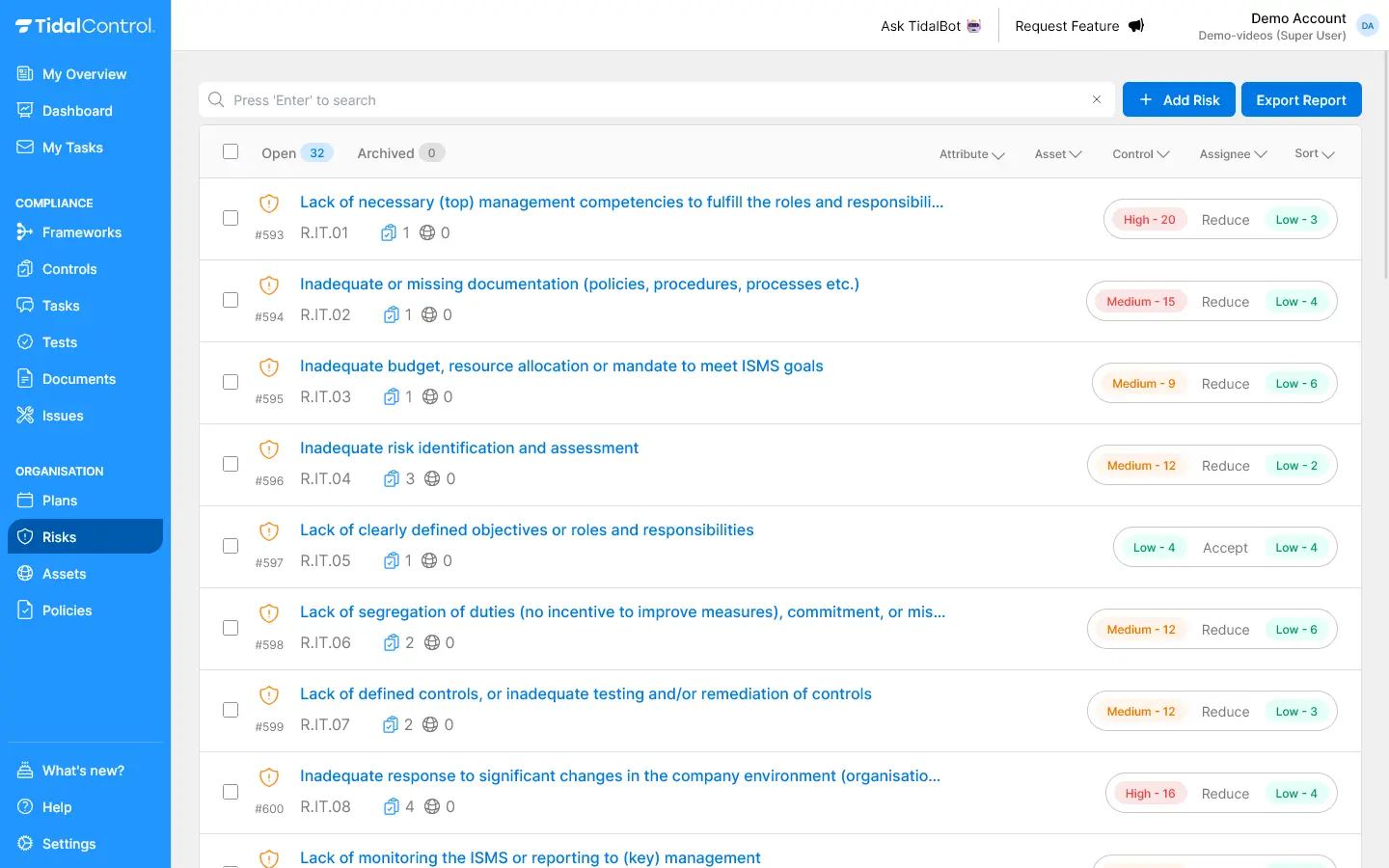Click the Export Report button
1389x868 pixels.
[x=1300, y=100]
